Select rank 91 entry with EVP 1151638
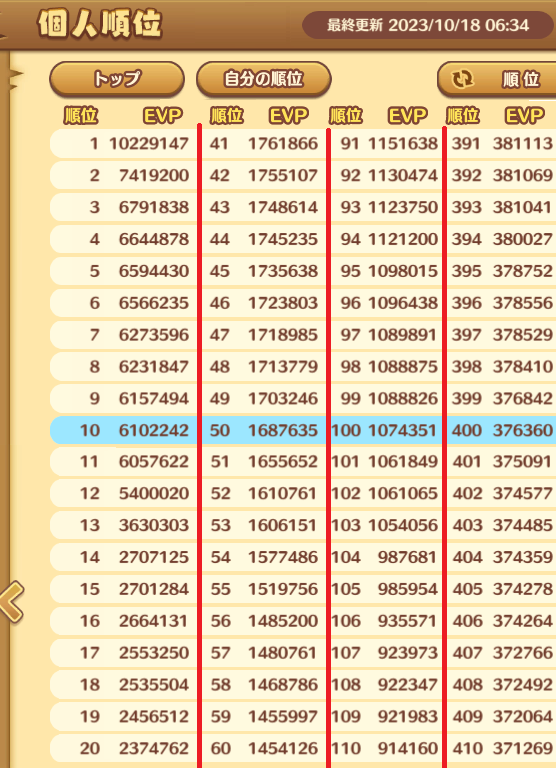556x768 pixels. (386, 144)
